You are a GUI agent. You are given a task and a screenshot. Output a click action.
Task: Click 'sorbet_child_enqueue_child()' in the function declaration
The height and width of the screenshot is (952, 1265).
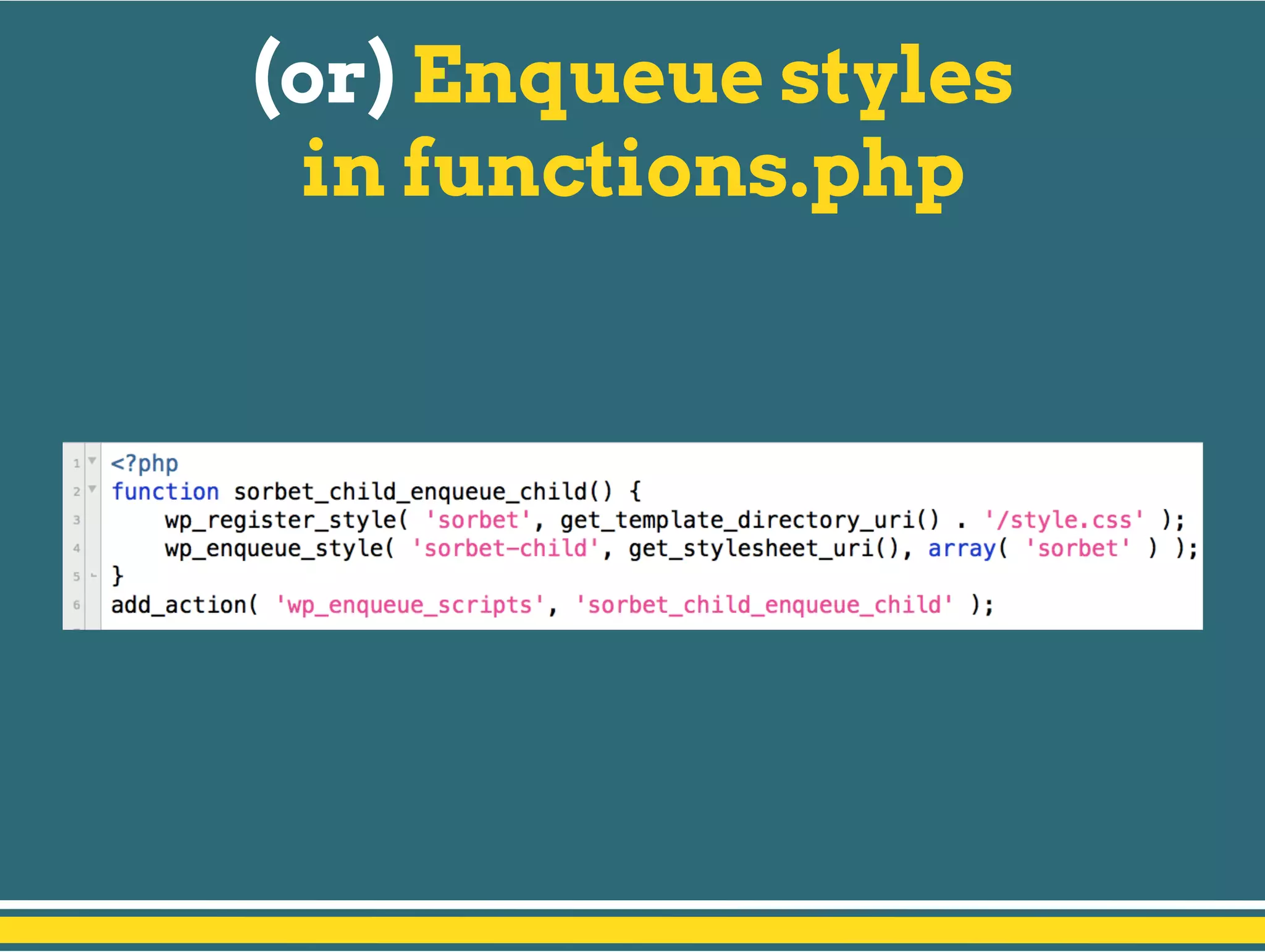423,492
